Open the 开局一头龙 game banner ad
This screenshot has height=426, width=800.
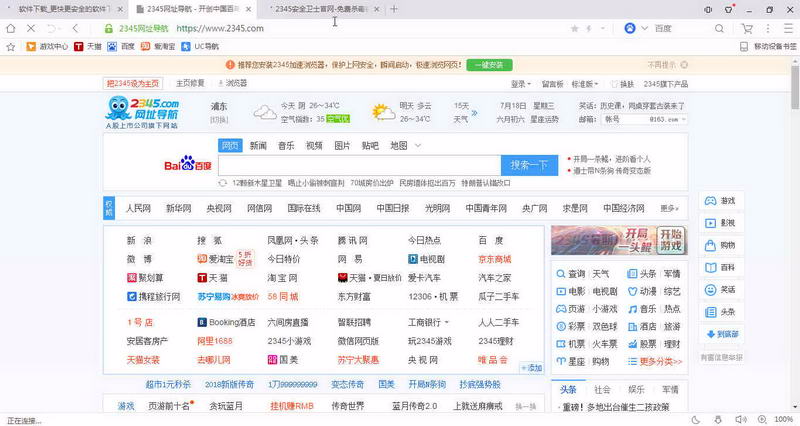point(619,240)
